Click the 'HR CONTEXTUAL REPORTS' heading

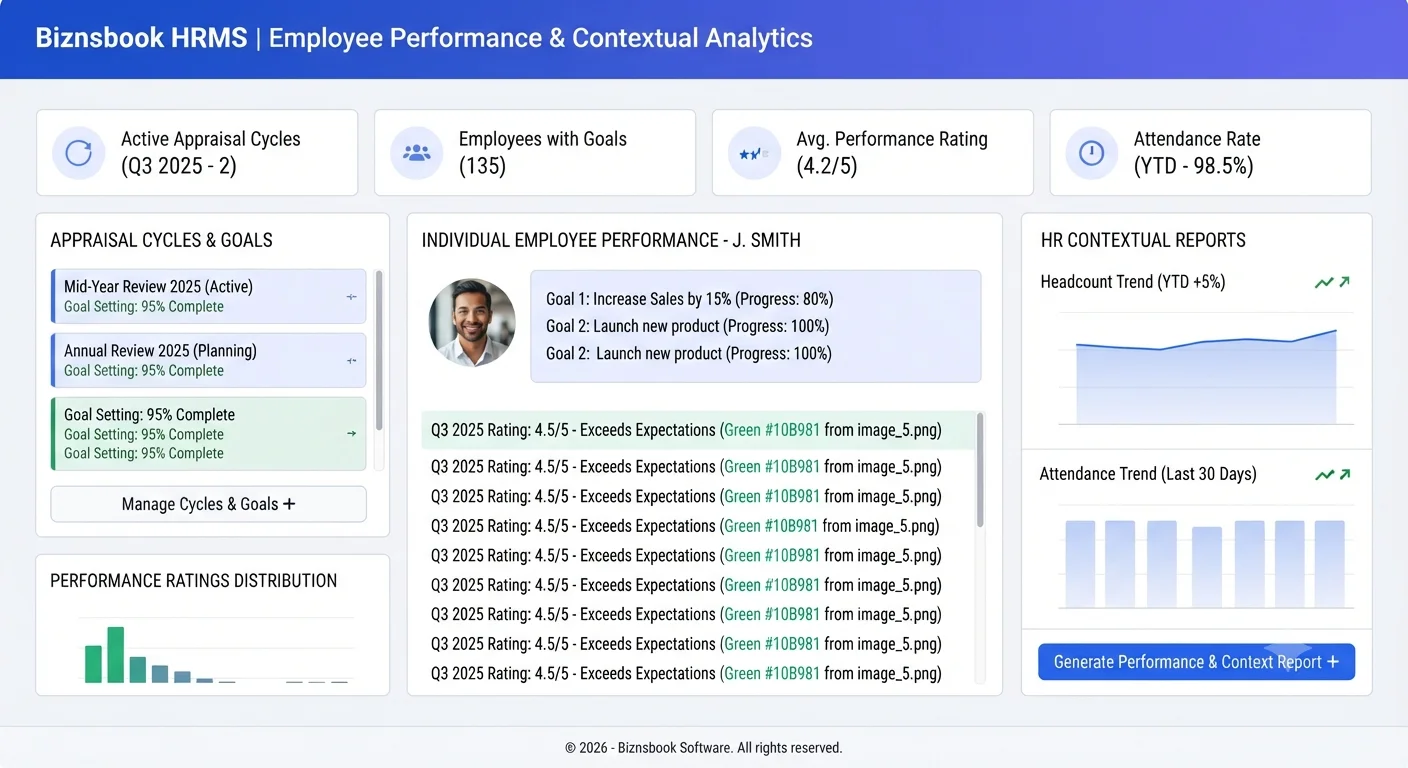1143,241
